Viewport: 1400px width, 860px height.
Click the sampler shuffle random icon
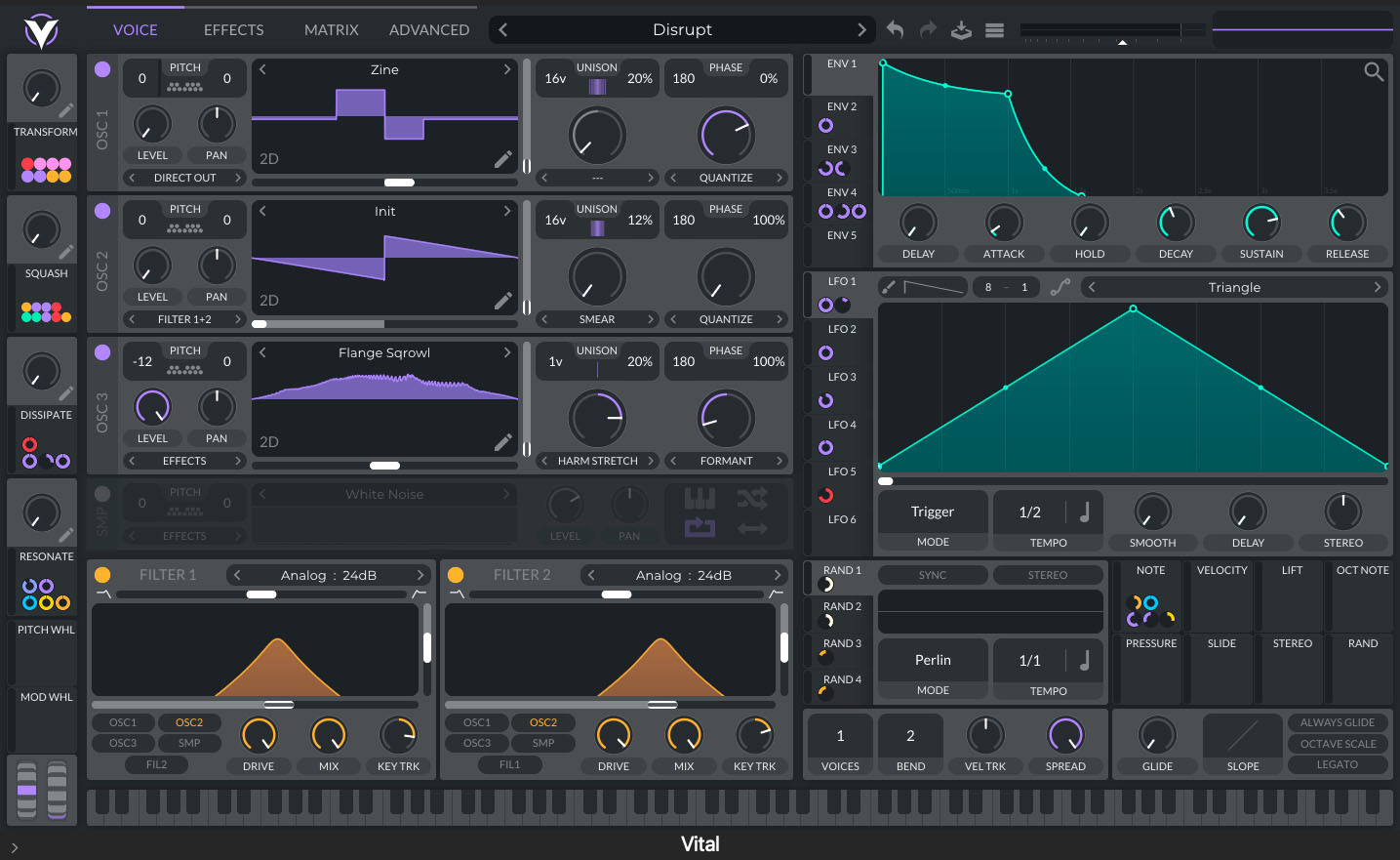tap(752, 499)
